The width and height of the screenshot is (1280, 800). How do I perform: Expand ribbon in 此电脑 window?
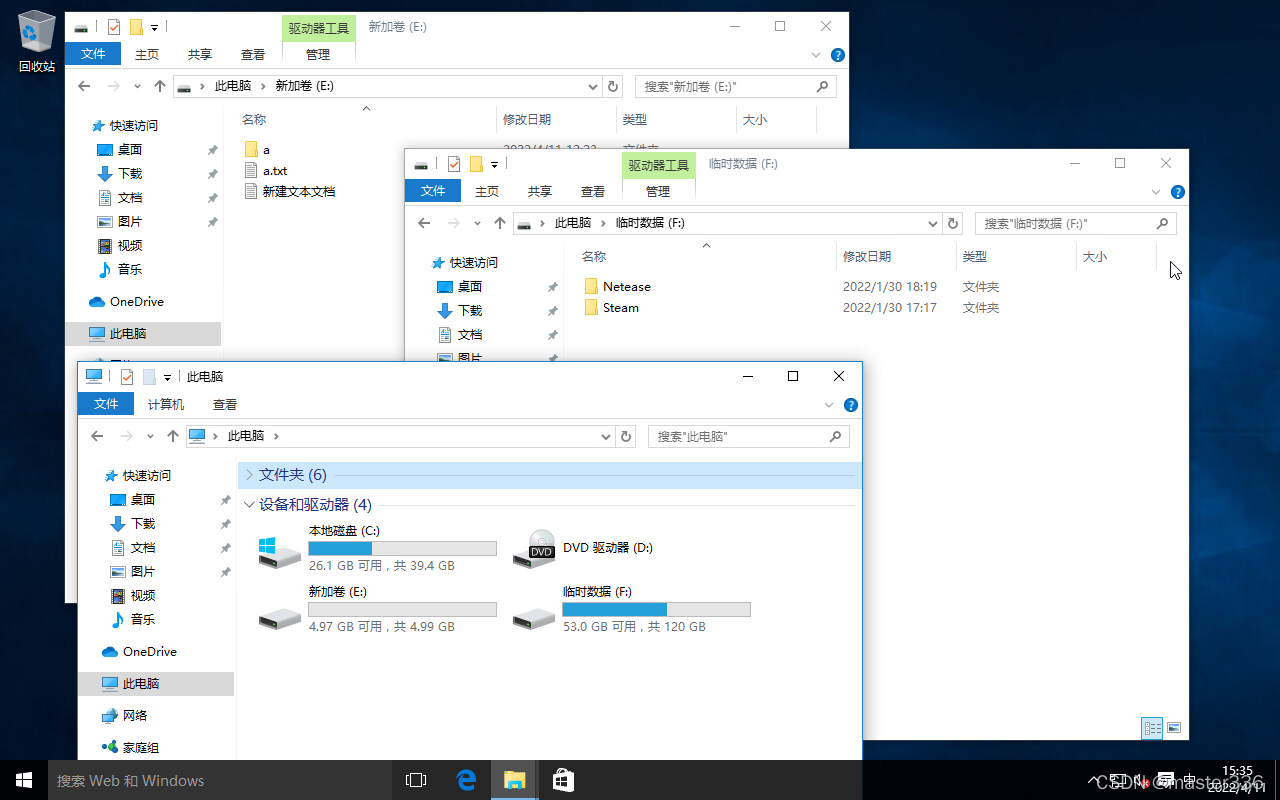click(829, 405)
